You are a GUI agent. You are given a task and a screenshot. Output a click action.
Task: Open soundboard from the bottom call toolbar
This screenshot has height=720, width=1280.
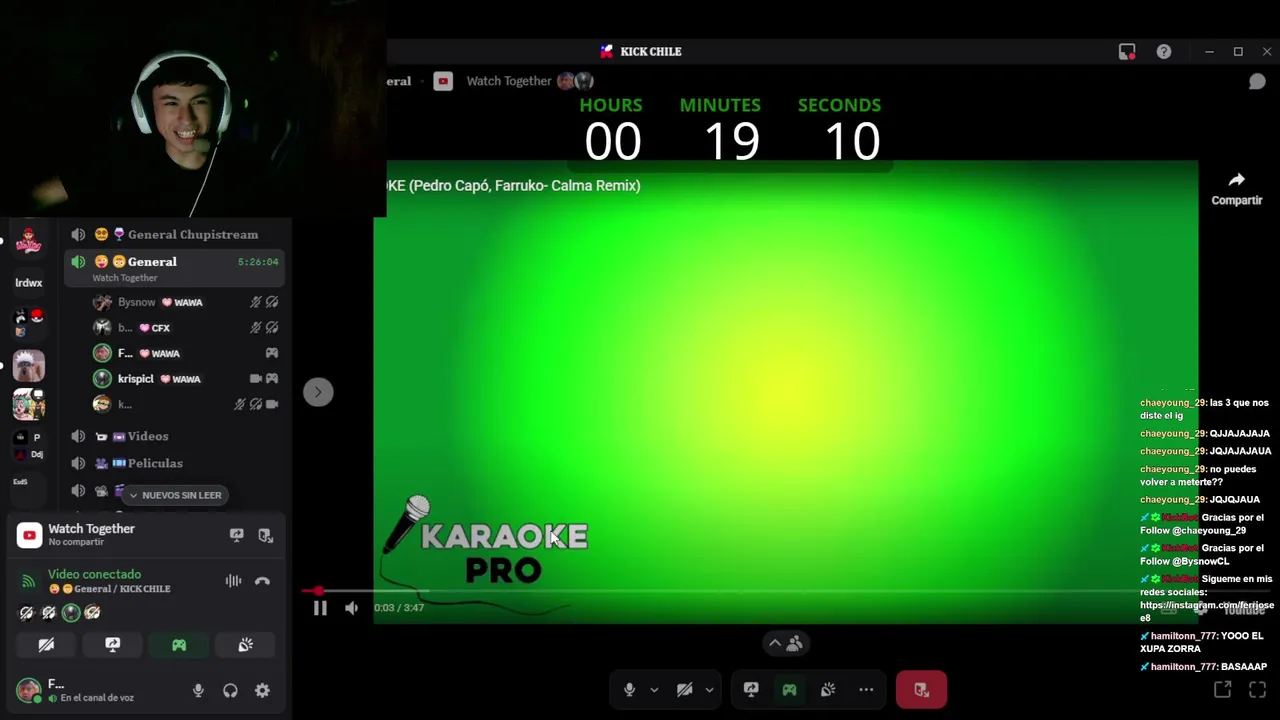point(828,689)
